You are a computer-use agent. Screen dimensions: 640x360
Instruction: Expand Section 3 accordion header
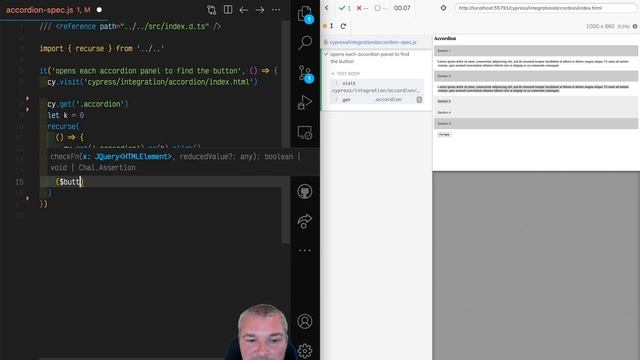[536, 101]
